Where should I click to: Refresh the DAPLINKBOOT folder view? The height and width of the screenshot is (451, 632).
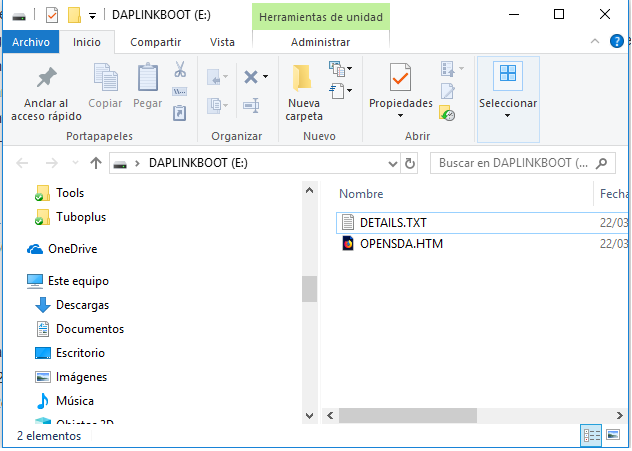tap(410, 164)
